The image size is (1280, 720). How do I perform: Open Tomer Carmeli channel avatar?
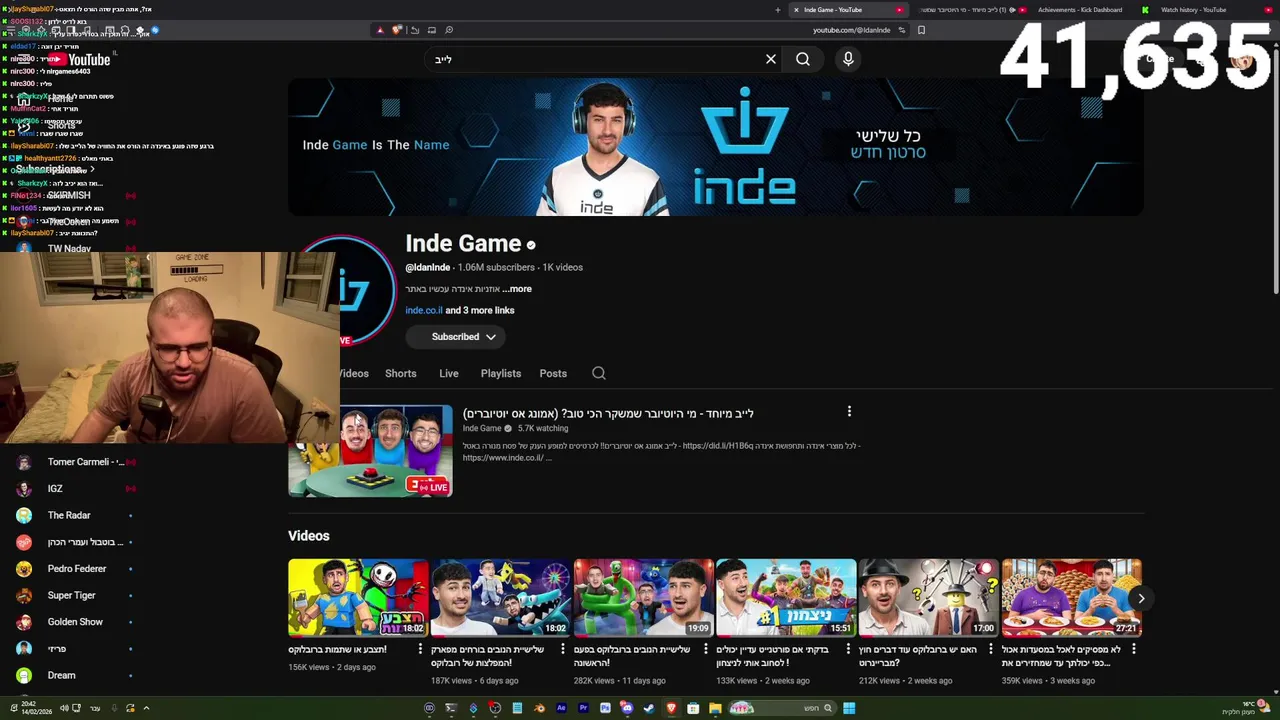click(x=24, y=462)
